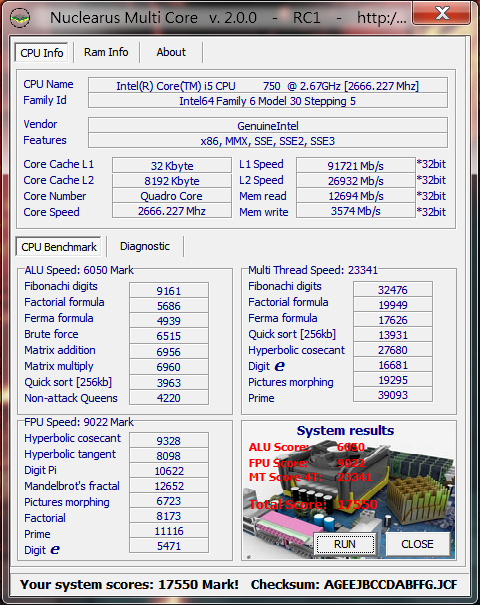
Task: Switch to the Diagnostic tab
Action: coord(145,246)
